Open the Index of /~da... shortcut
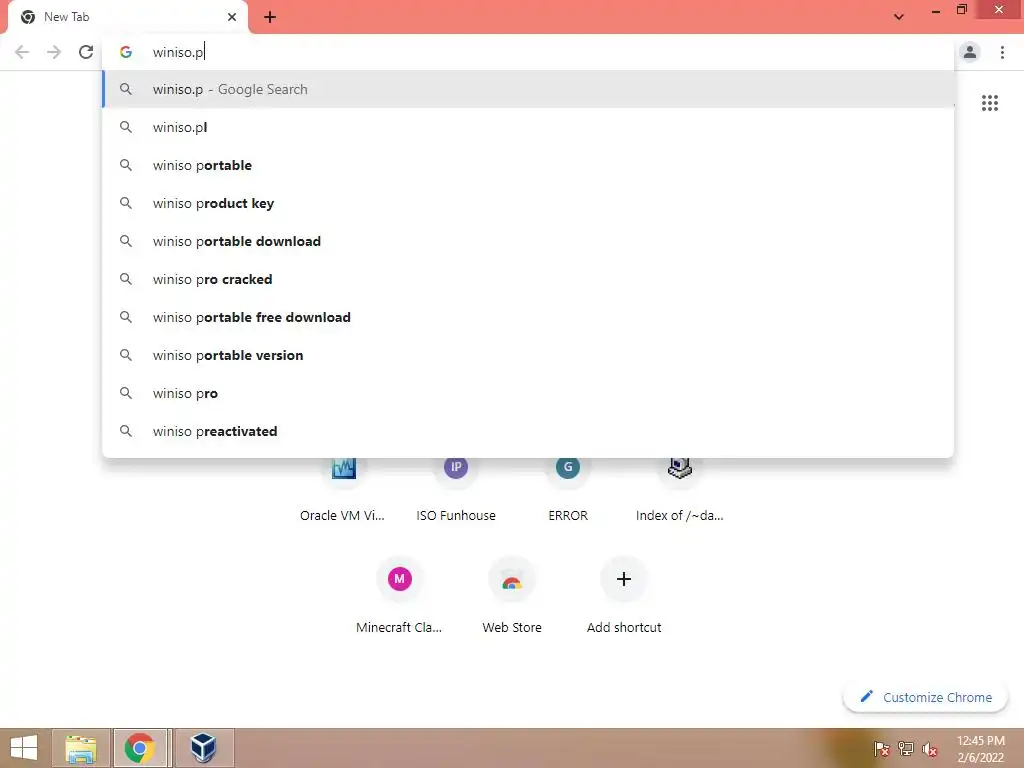The image size is (1024, 768). (x=680, y=490)
